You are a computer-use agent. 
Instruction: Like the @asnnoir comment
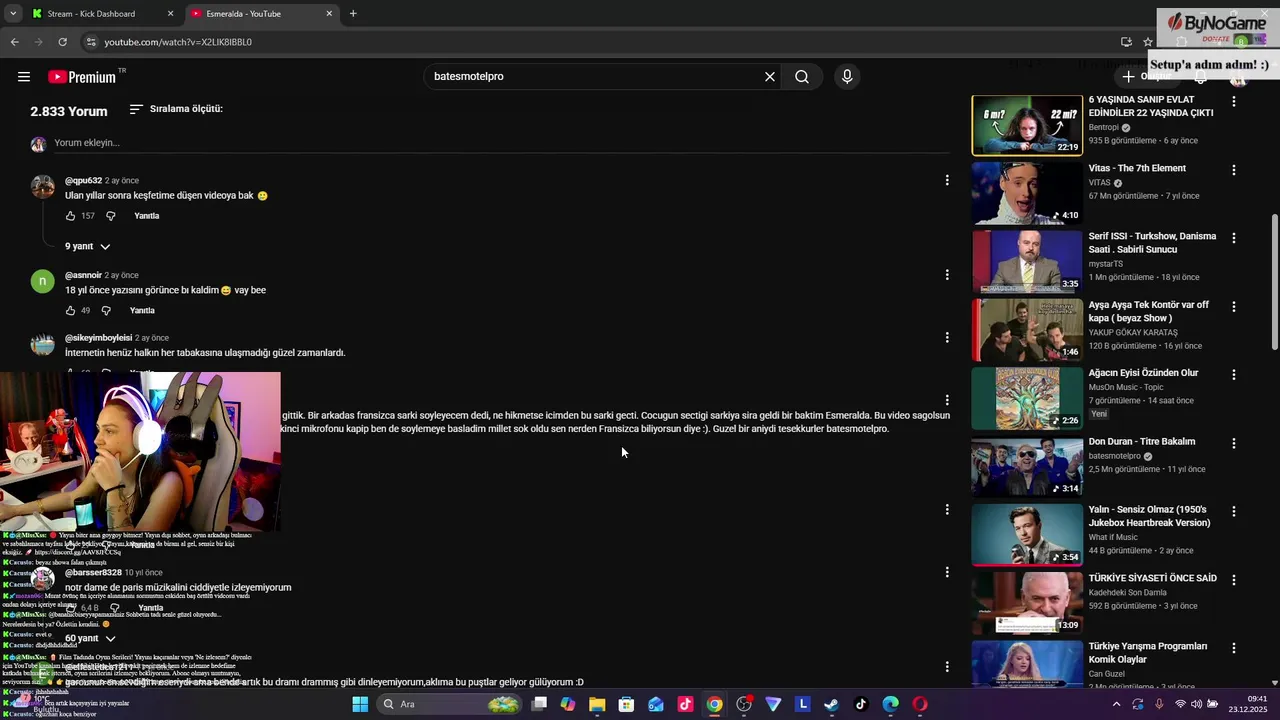(71, 311)
